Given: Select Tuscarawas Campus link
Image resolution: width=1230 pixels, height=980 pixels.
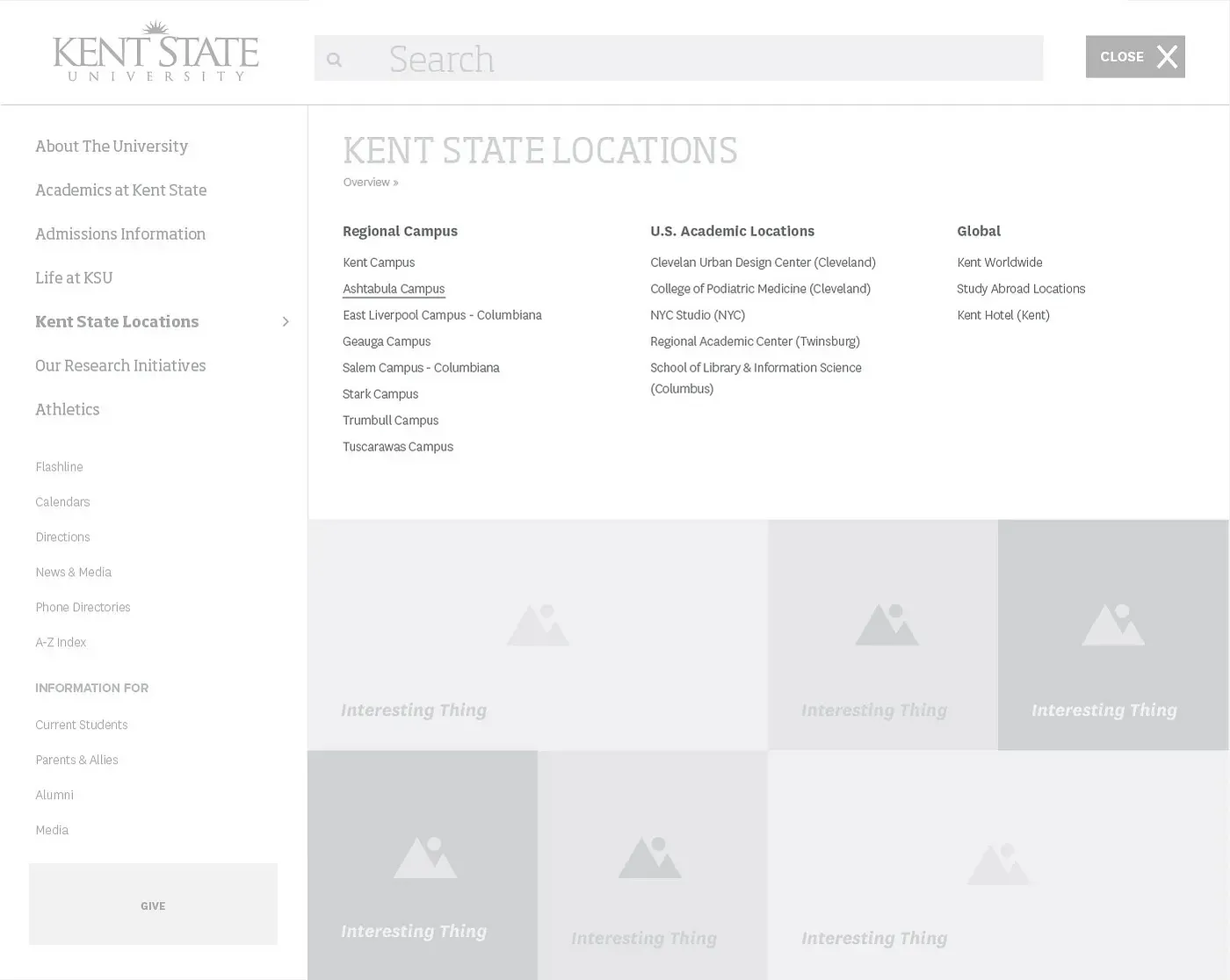Looking at the screenshot, I should [398, 446].
